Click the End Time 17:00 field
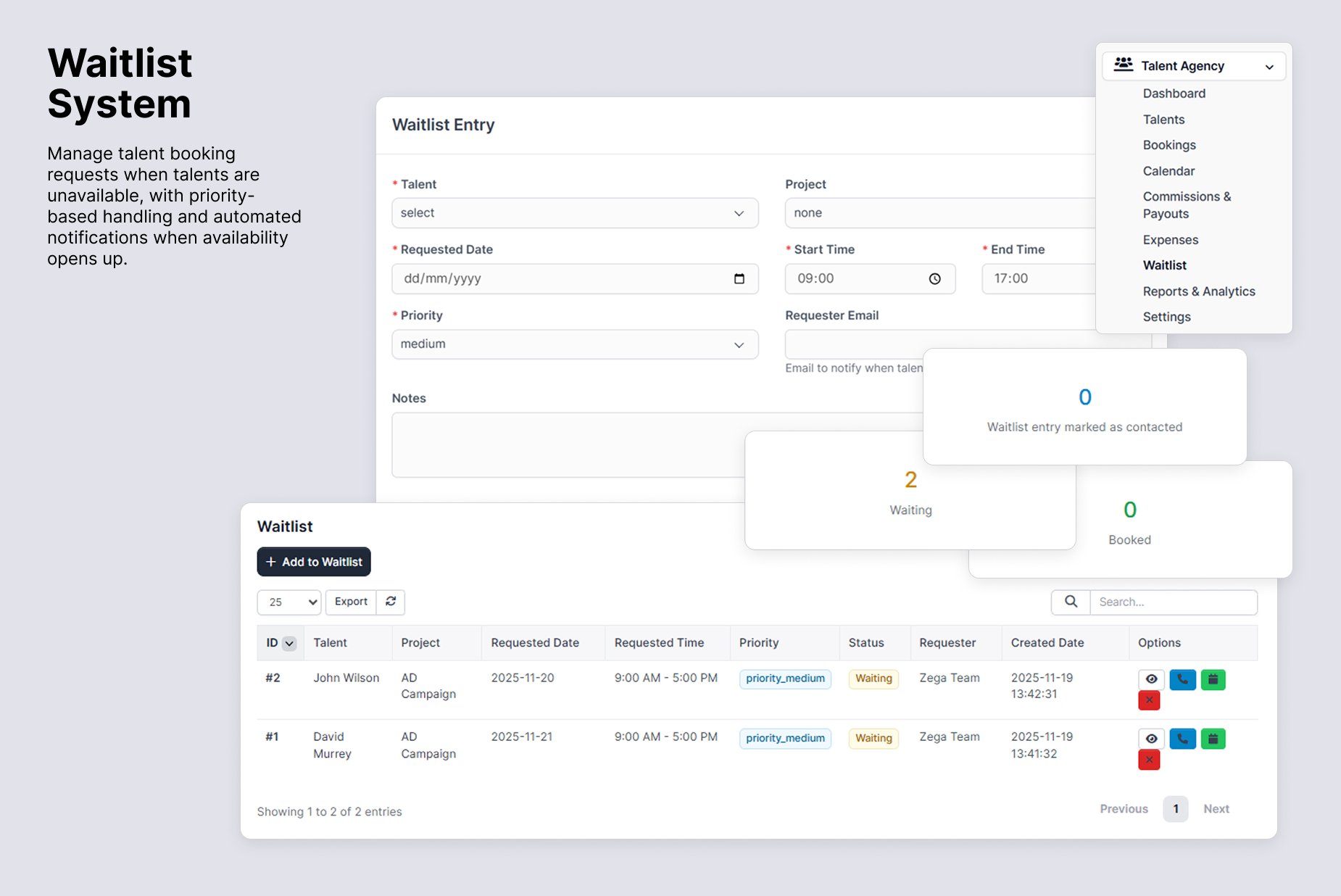1341x896 pixels. (1039, 278)
